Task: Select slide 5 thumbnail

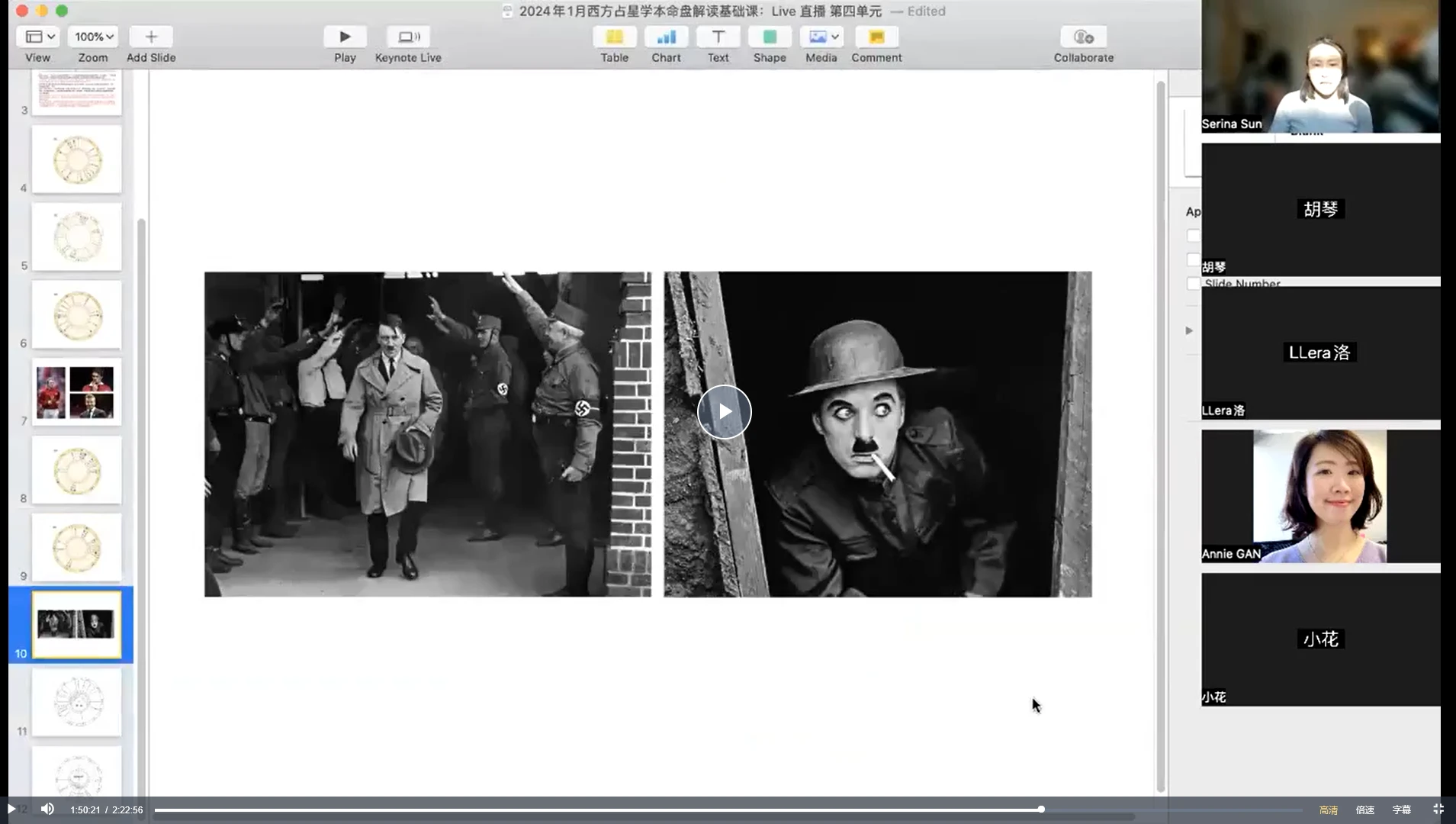Action: 76,237
